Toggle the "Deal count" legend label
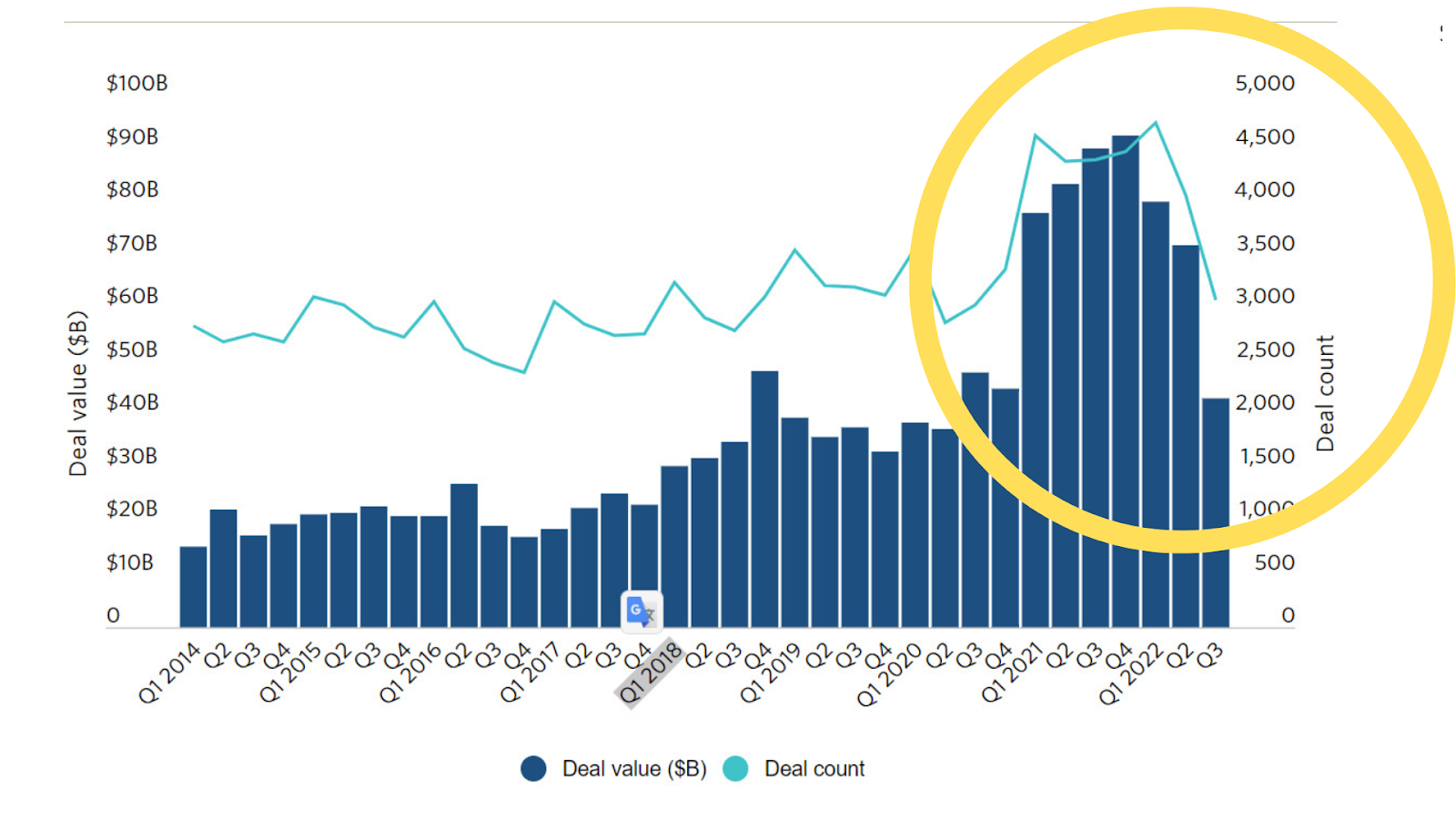 tap(814, 769)
